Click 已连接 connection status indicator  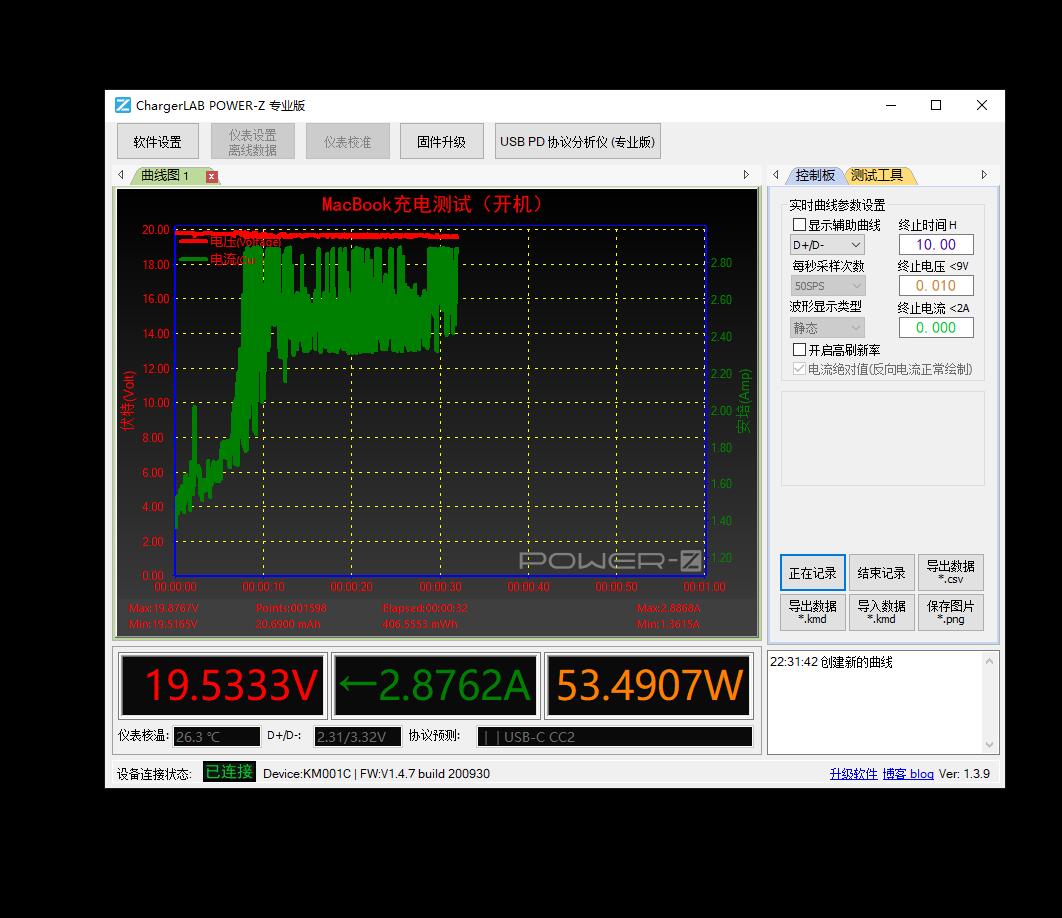pyautogui.click(x=230, y=772)
